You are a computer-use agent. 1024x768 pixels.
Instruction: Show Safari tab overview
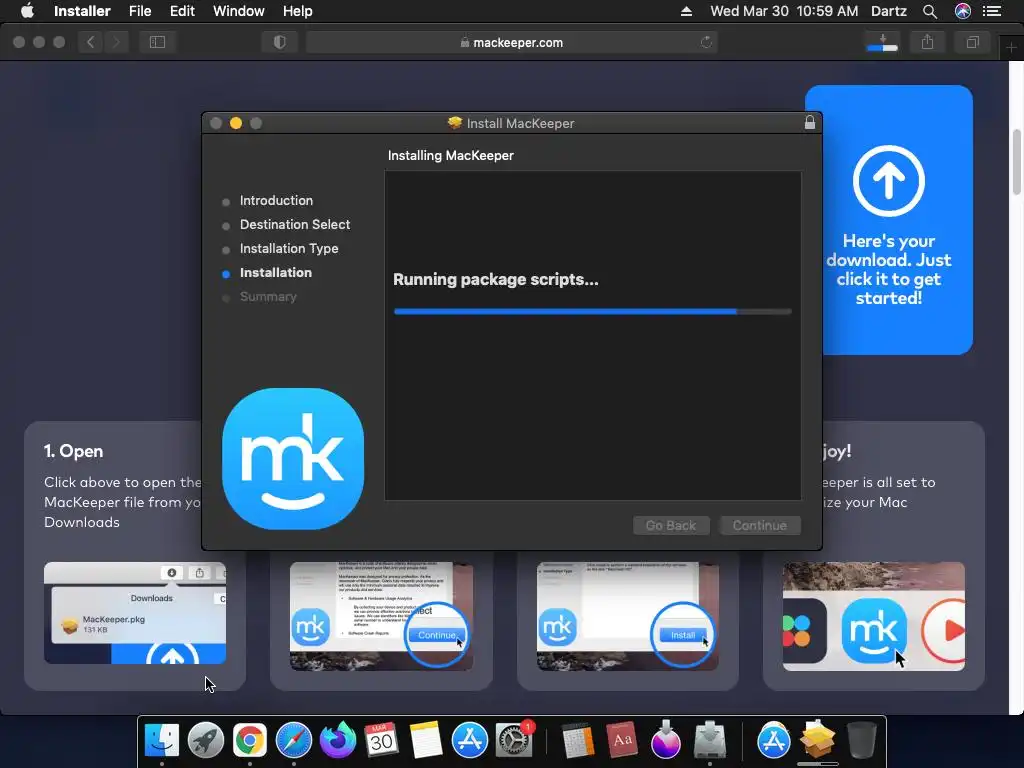(972, 42)
